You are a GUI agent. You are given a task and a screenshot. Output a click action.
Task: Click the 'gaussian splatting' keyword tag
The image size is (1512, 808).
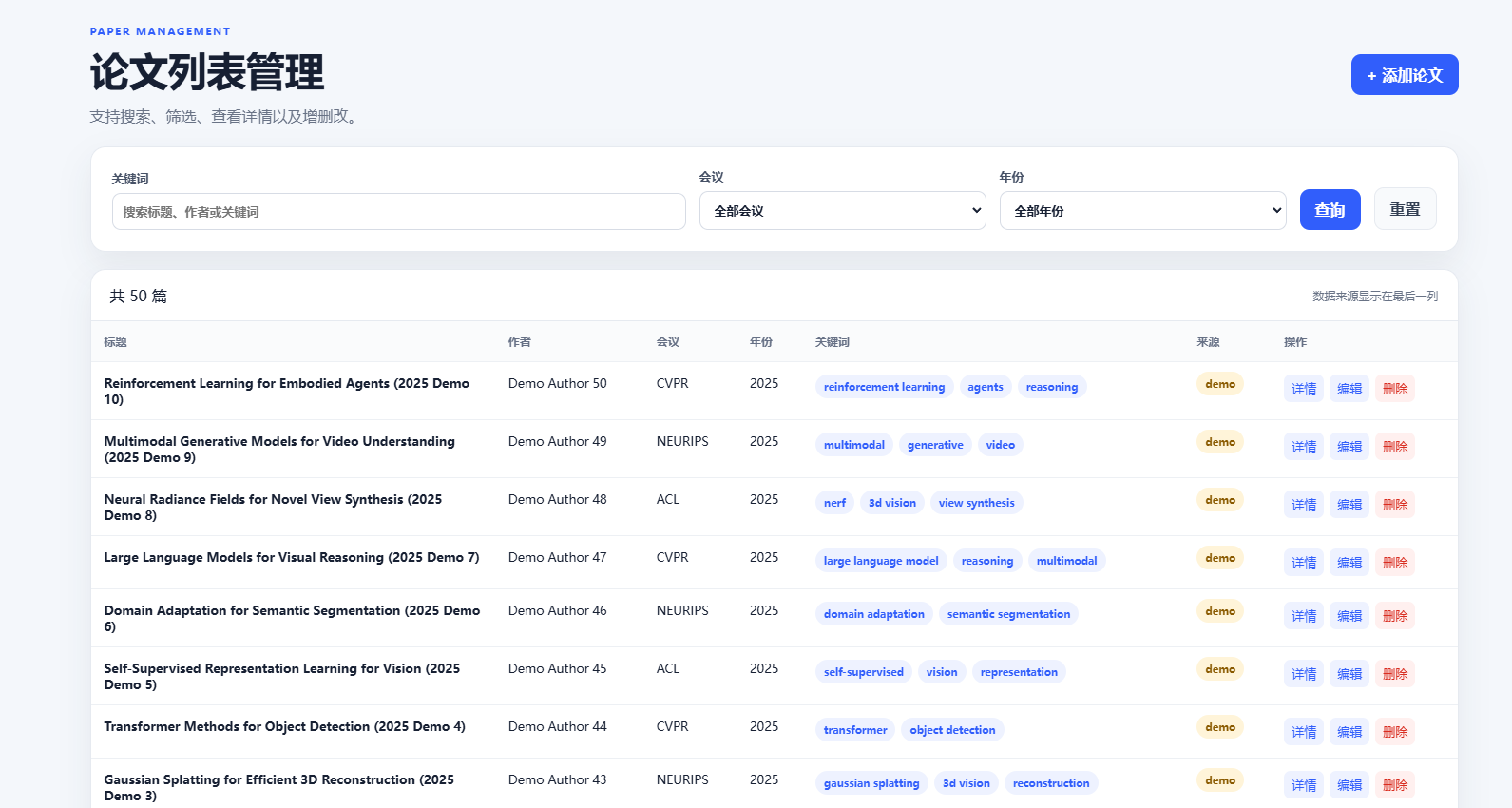tap(871, 783)
